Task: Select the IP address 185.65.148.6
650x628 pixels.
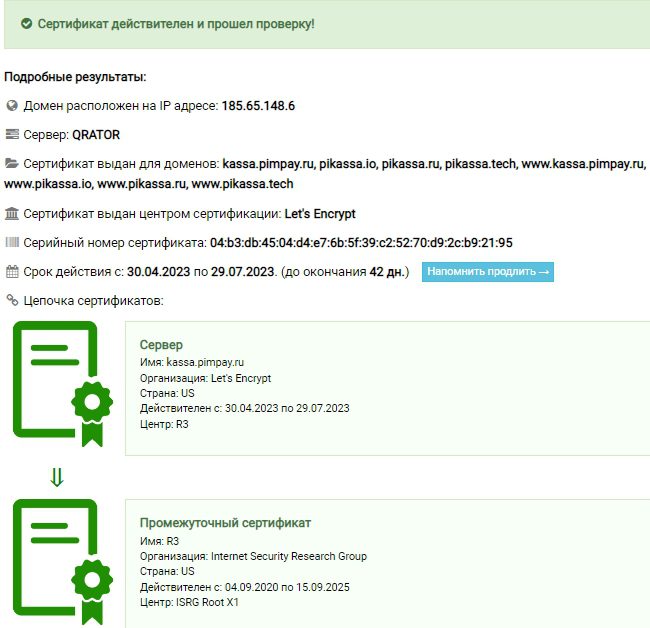Action: point(258,106)
